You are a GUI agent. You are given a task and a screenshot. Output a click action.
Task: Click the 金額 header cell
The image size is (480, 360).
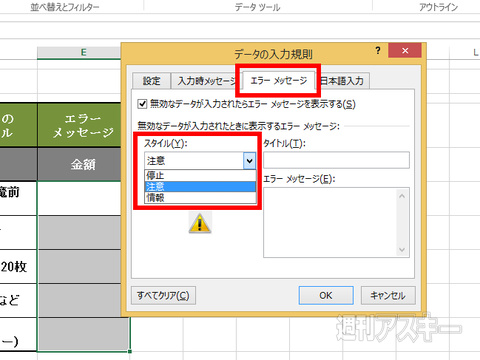click(x=79, y=164)
